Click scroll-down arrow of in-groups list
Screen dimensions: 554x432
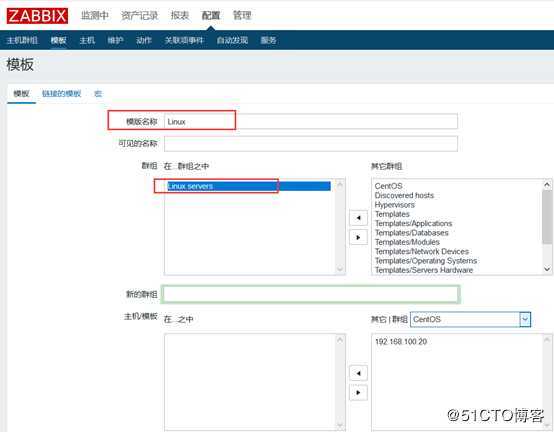(x=340, y=269)
